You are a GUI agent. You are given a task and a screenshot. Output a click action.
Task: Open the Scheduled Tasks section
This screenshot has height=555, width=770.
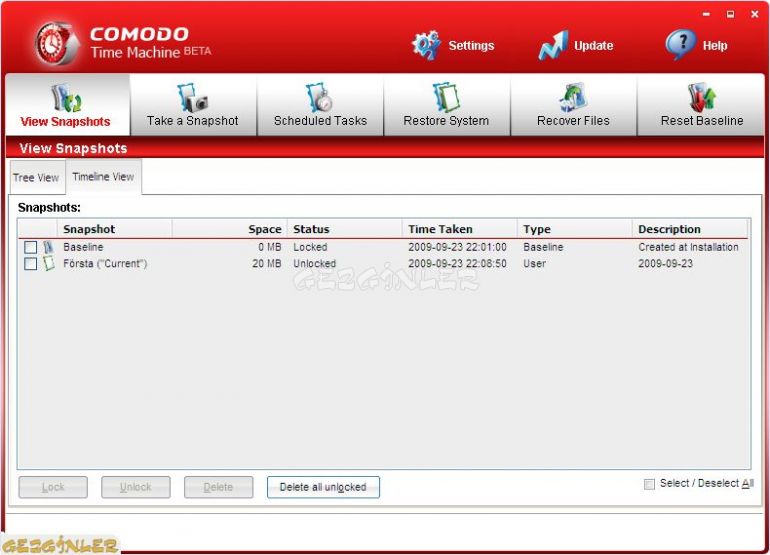point(320,105)
